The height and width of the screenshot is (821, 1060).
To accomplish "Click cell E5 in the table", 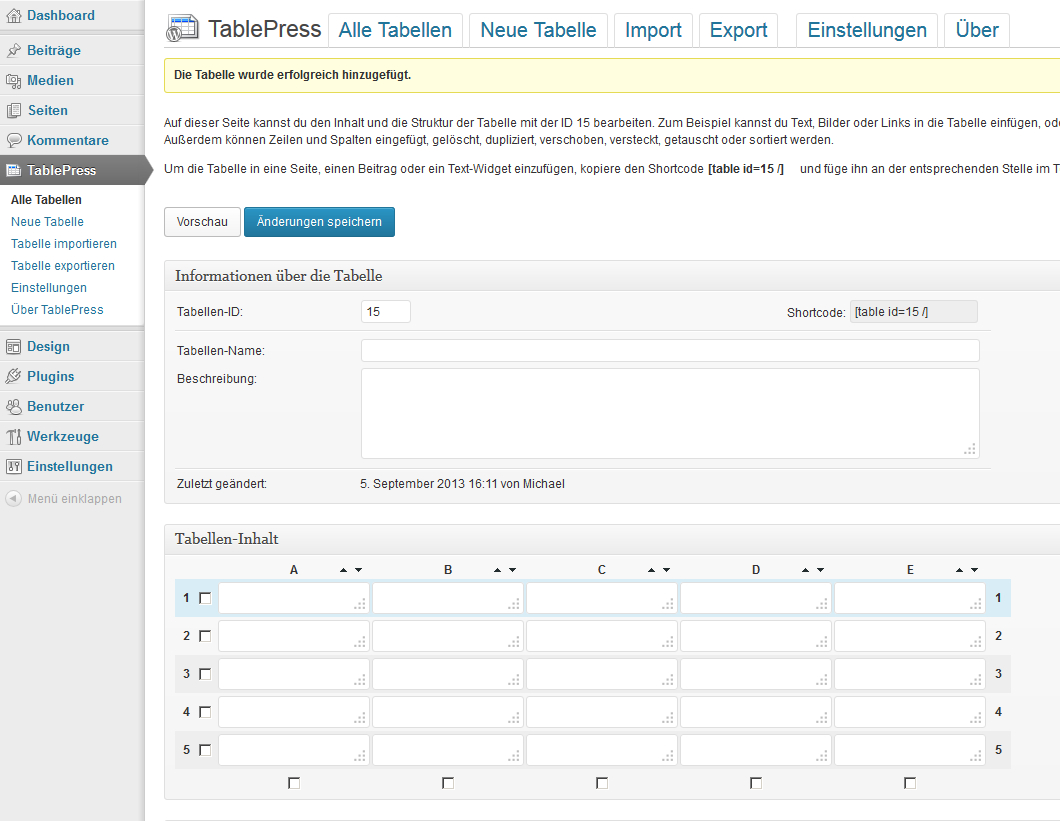I will point(911,750).
